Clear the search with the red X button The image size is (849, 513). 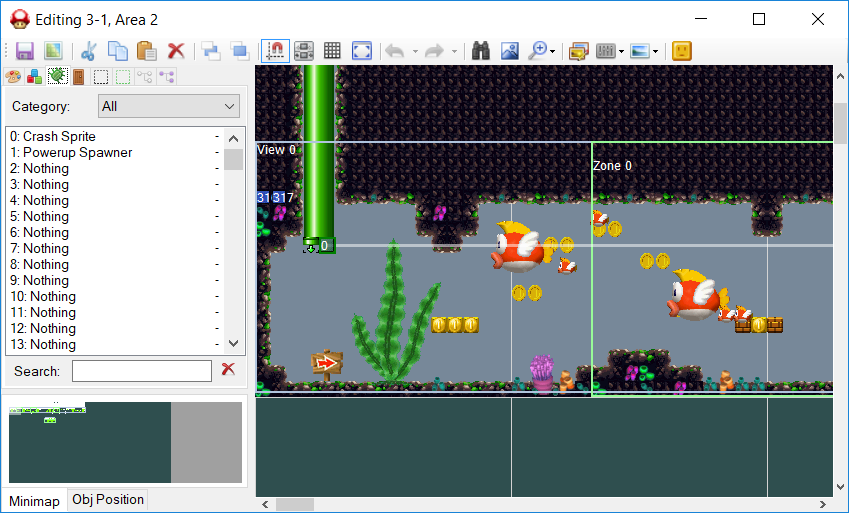click(x=228, y=369)
